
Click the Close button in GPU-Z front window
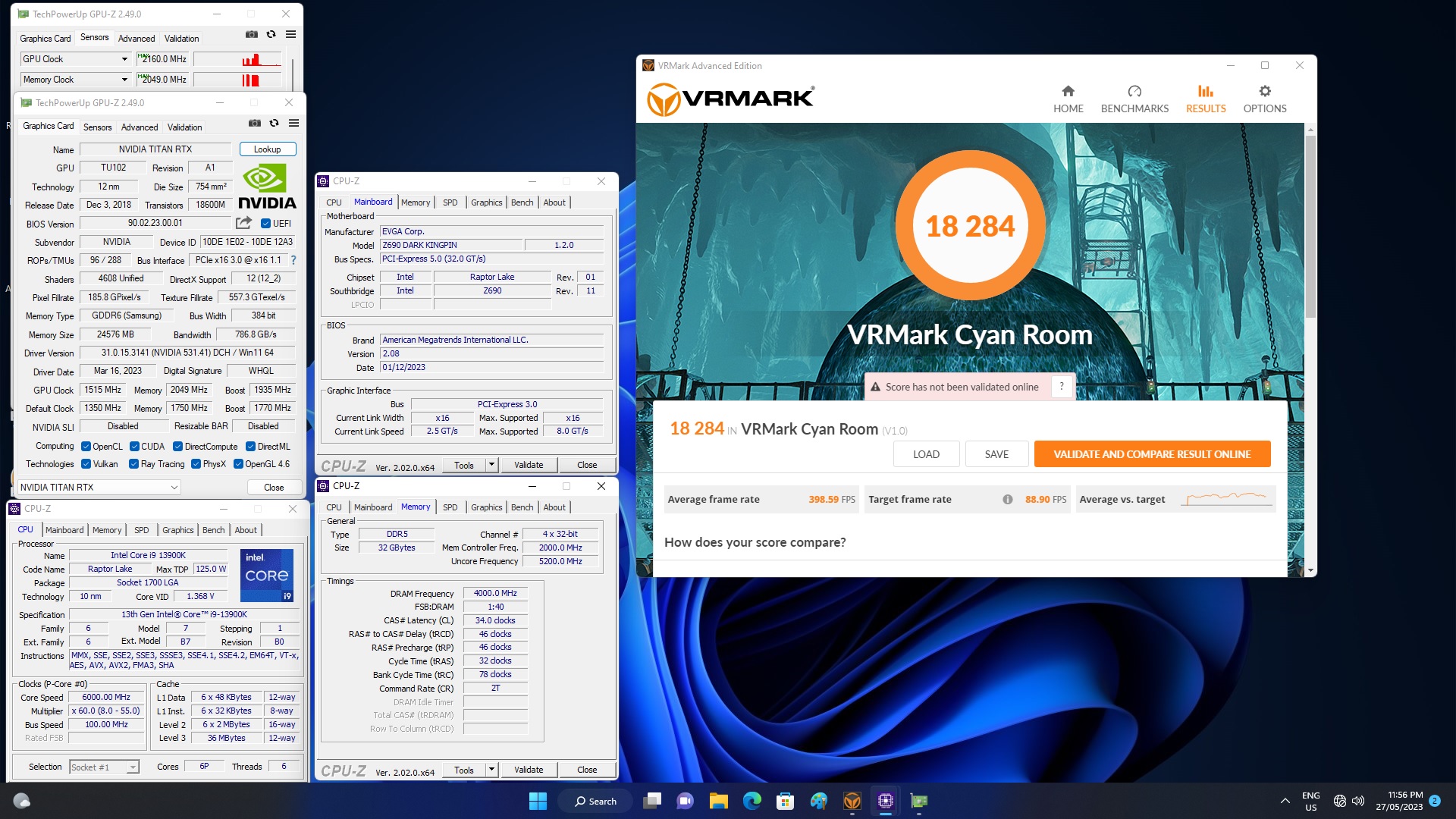point(274,487)
